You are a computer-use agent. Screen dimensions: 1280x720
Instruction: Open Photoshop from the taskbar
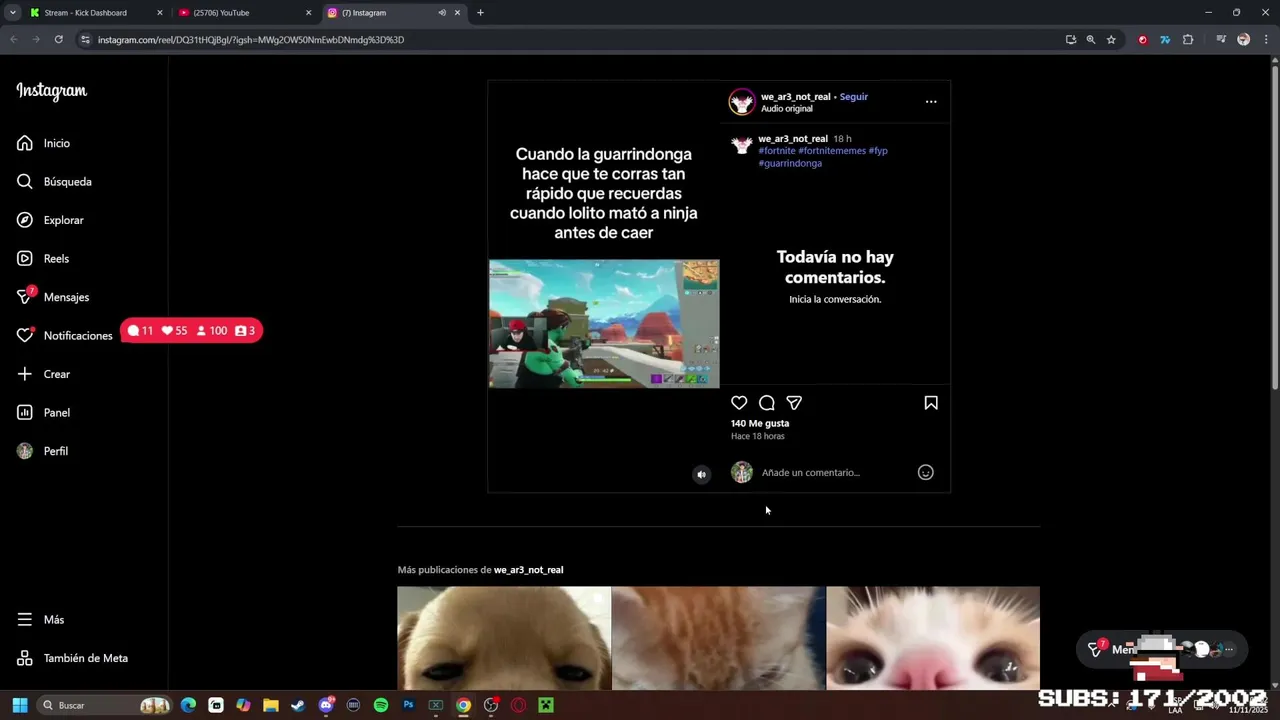(x=408, y=705)
